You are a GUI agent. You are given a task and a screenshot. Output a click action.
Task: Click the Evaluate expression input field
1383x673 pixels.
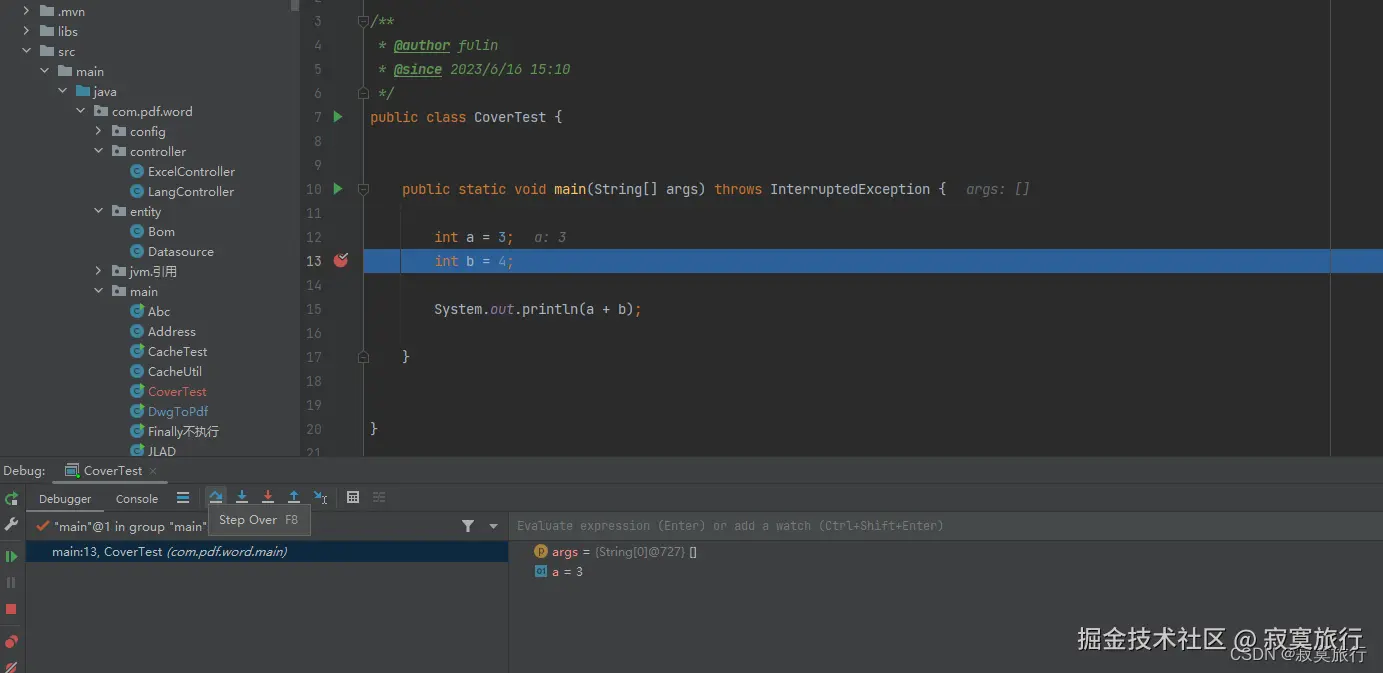click(x=945, y=526)
